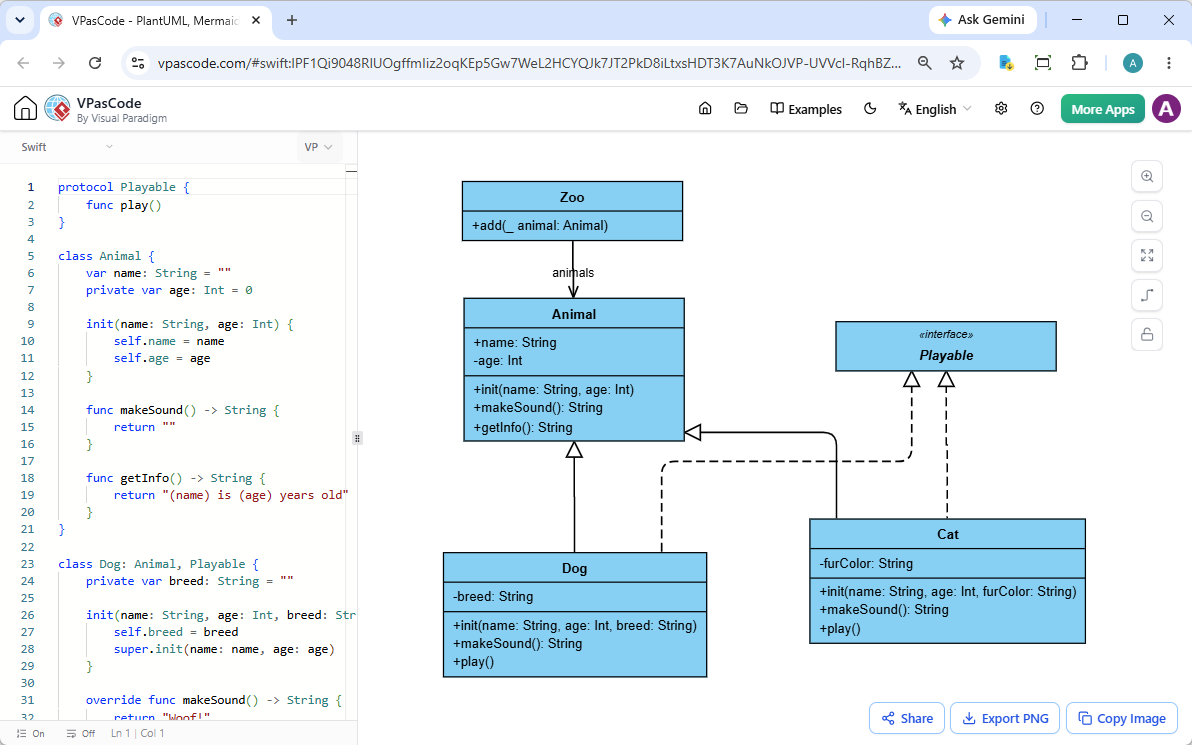
Task: Click zoom in icon on diagram
Action: (x=1146, y=176)
